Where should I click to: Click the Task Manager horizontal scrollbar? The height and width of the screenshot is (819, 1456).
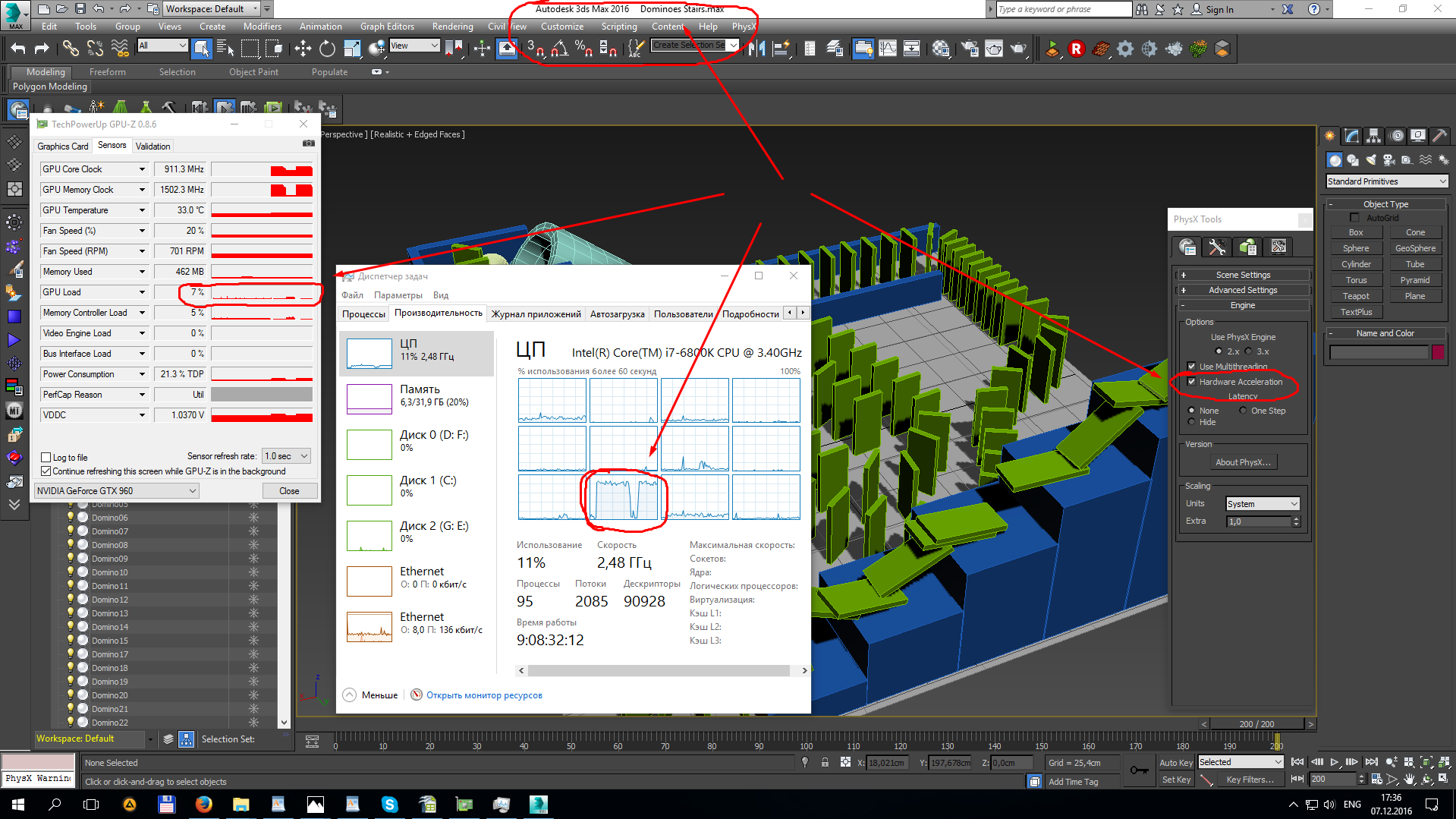point(659,671)
